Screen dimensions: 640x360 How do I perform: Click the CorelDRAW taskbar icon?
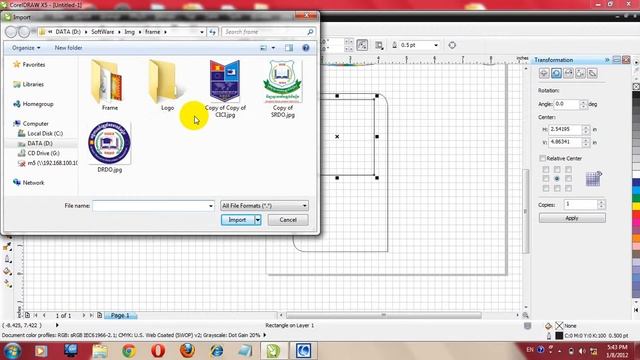coord(273,351)
